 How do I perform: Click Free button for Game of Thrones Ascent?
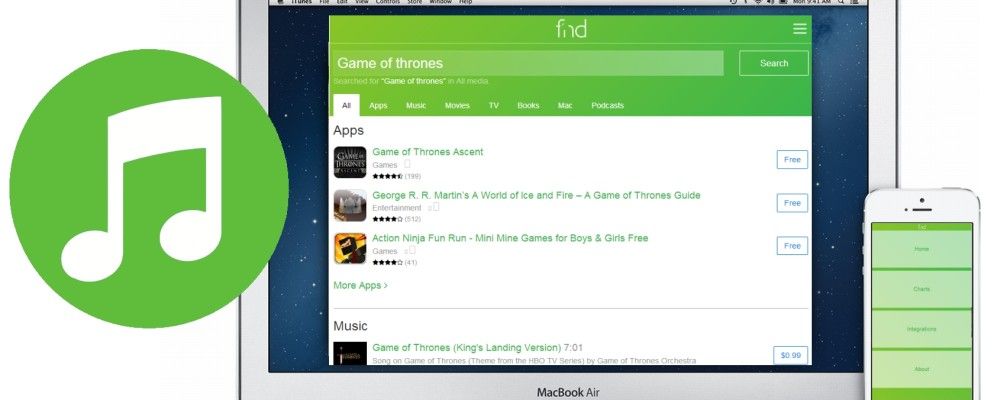(x=792, y=160)
